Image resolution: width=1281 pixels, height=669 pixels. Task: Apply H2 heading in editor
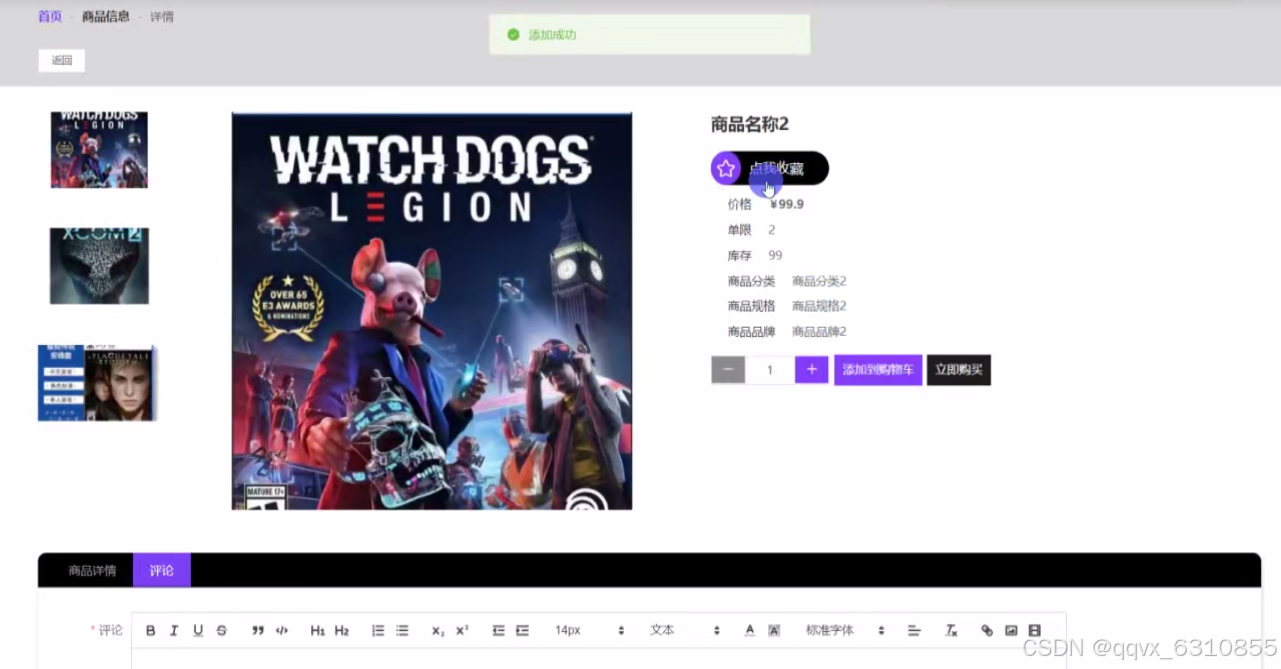[342, 630]
